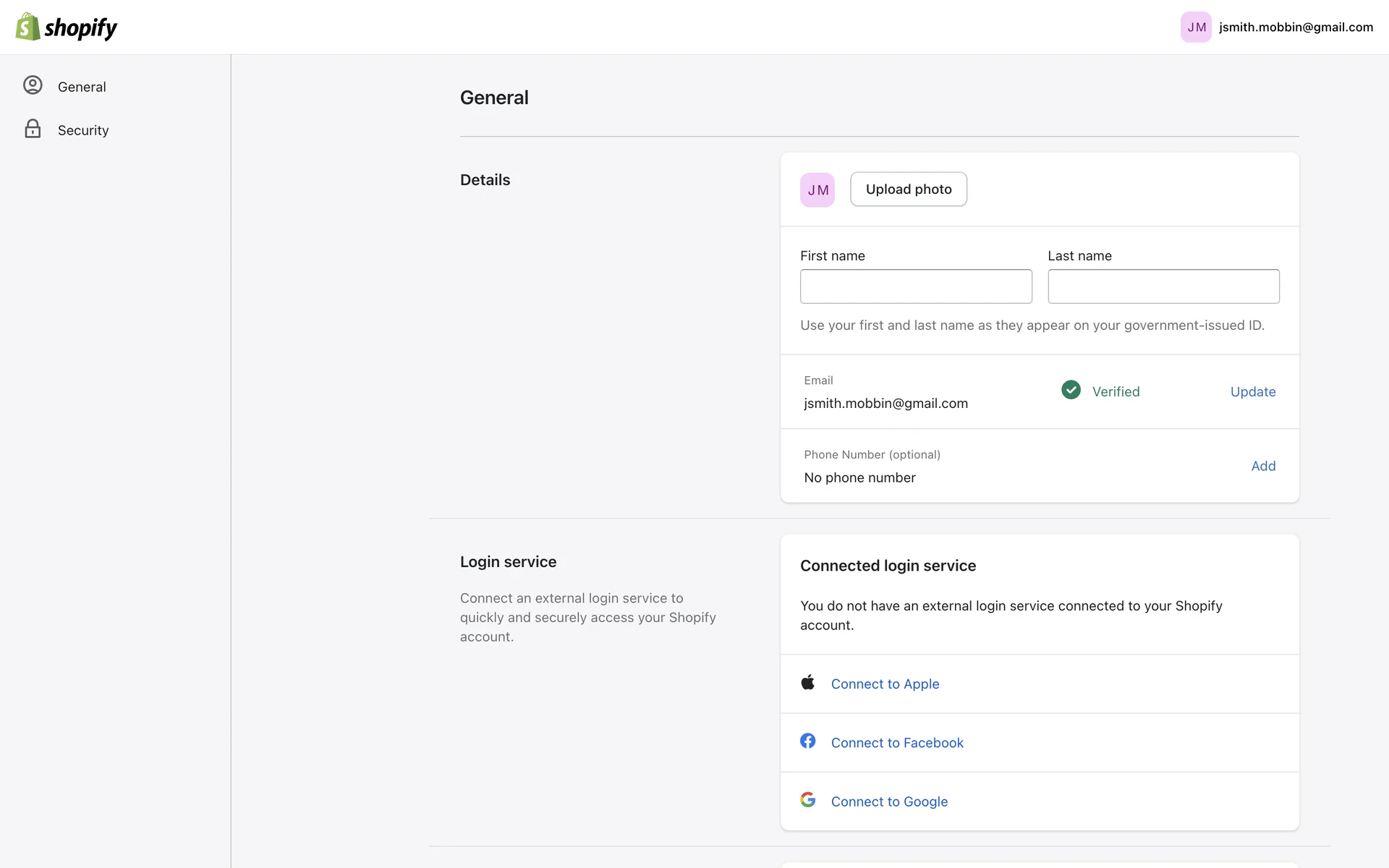Click Update next to email address

pos(1253,391)
